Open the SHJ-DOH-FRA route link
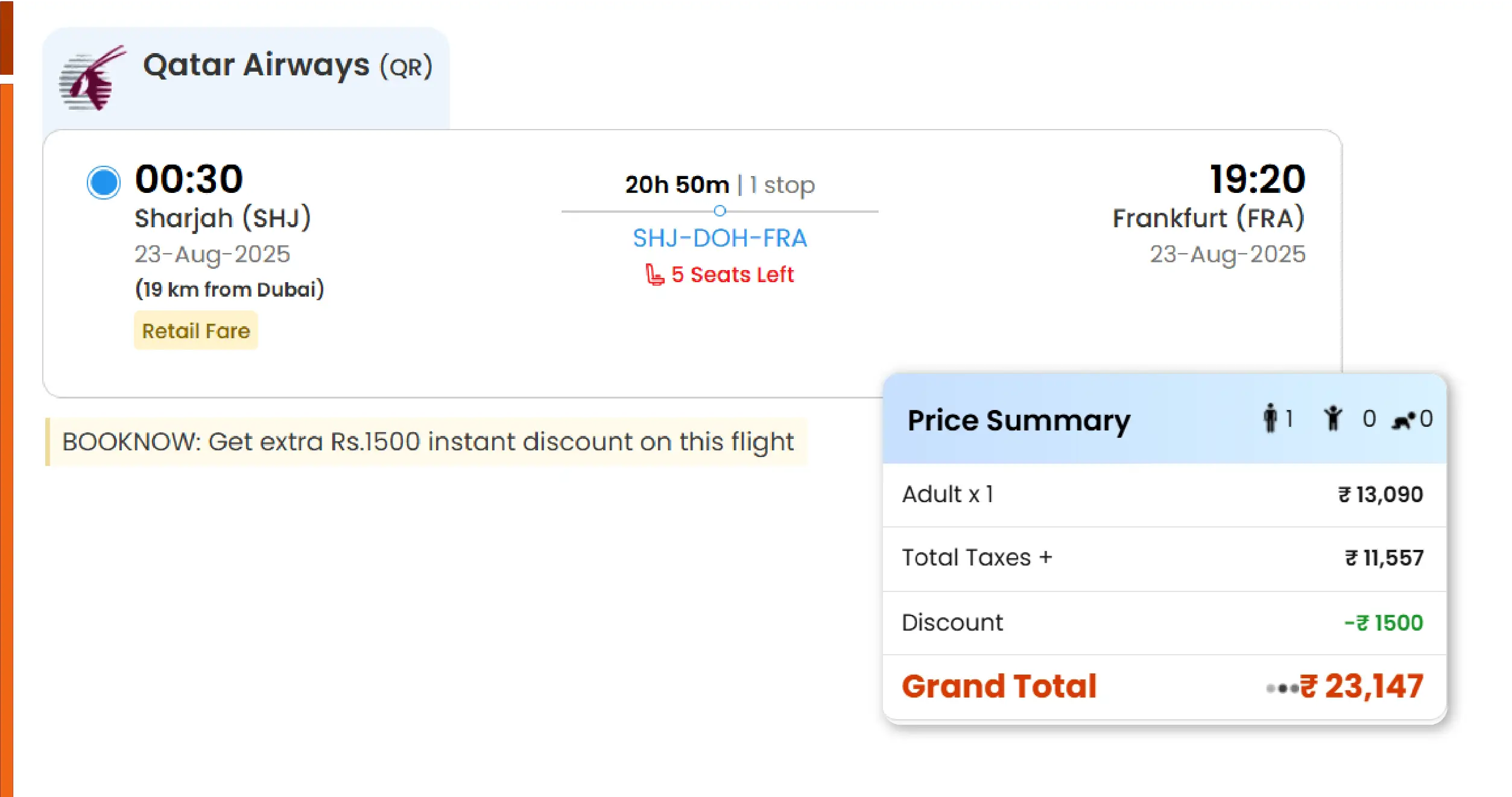The image size is (1512, 797). pyautogui.click(x=720, y=239)
